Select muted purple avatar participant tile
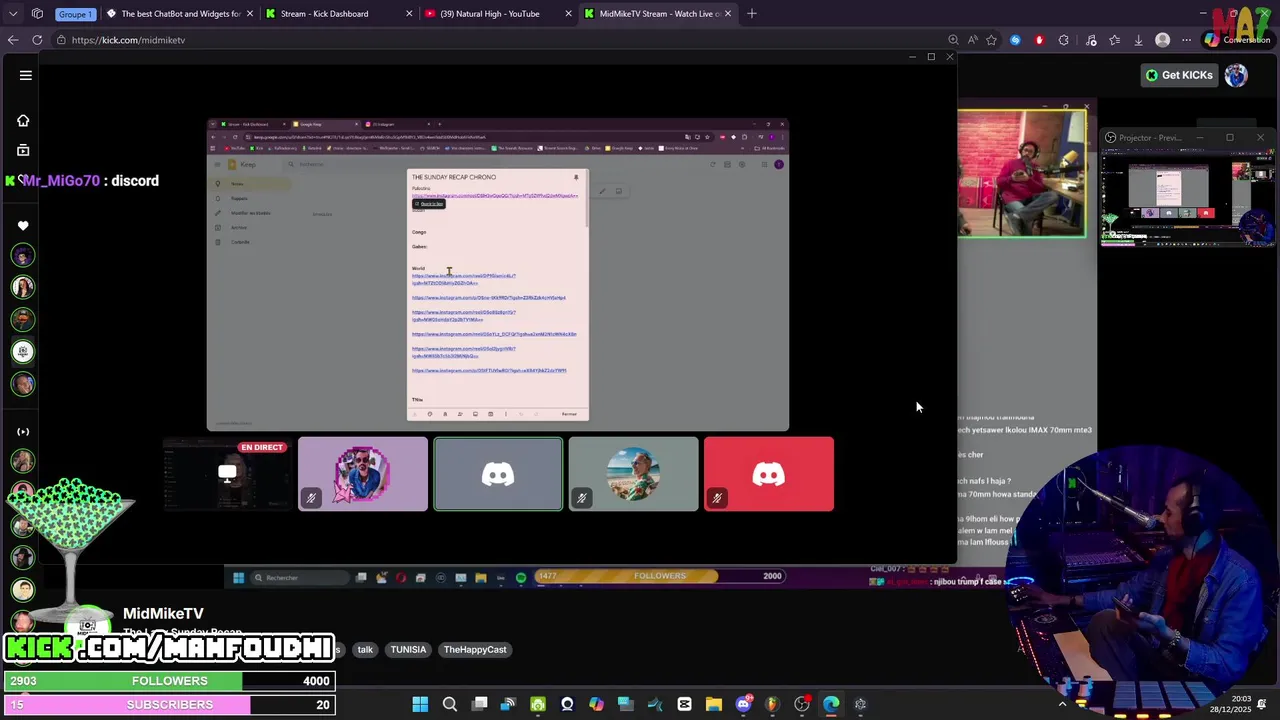The image size is (1280, 720). click(363, 474)
